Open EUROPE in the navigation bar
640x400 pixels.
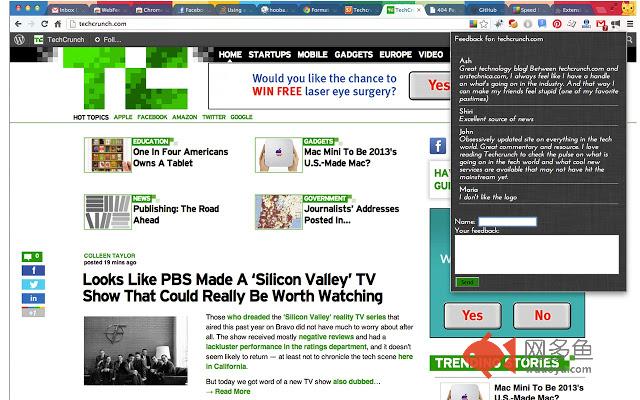coord(396,55)
